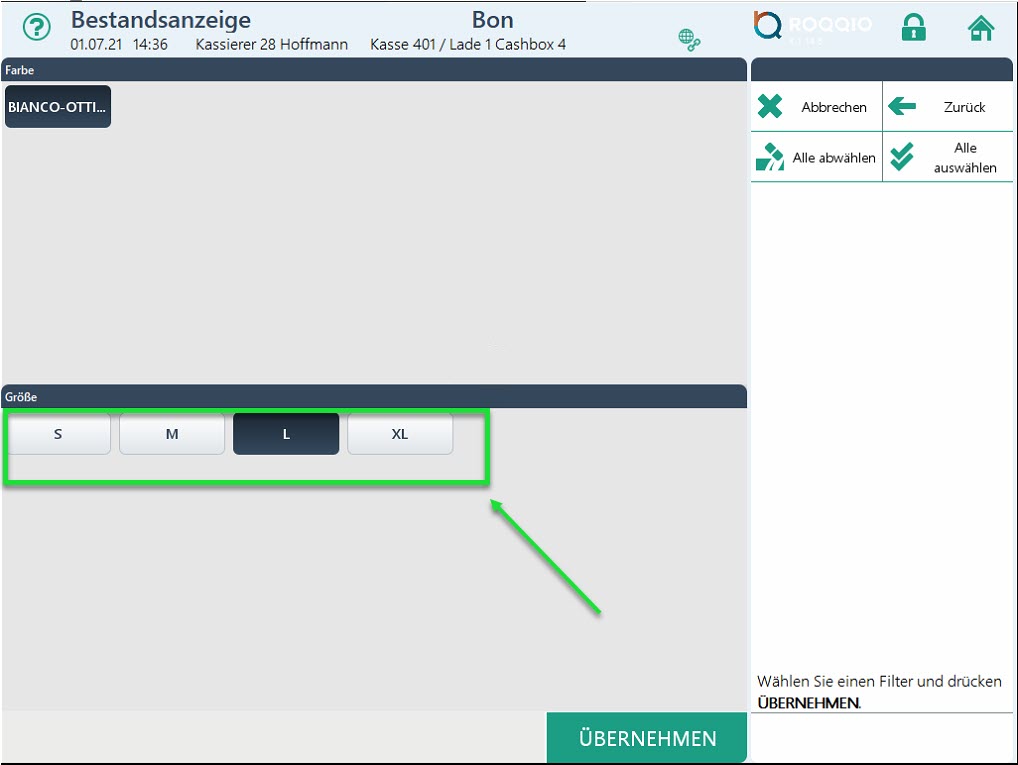
Task: Select all via Alle auswählen checkmarks
Action: click(x=902, y=158)
